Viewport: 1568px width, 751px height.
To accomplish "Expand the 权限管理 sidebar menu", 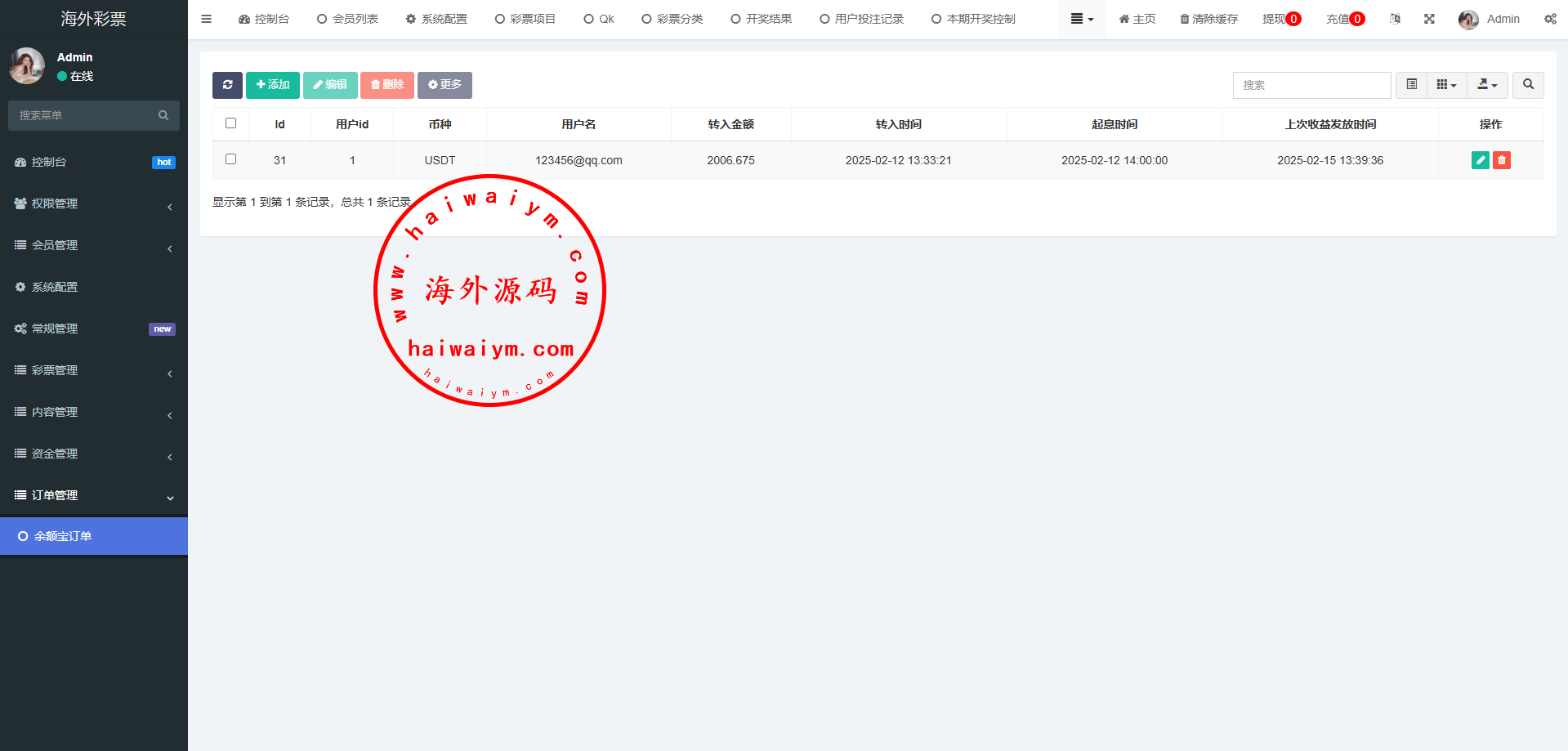I will (94, 203).
